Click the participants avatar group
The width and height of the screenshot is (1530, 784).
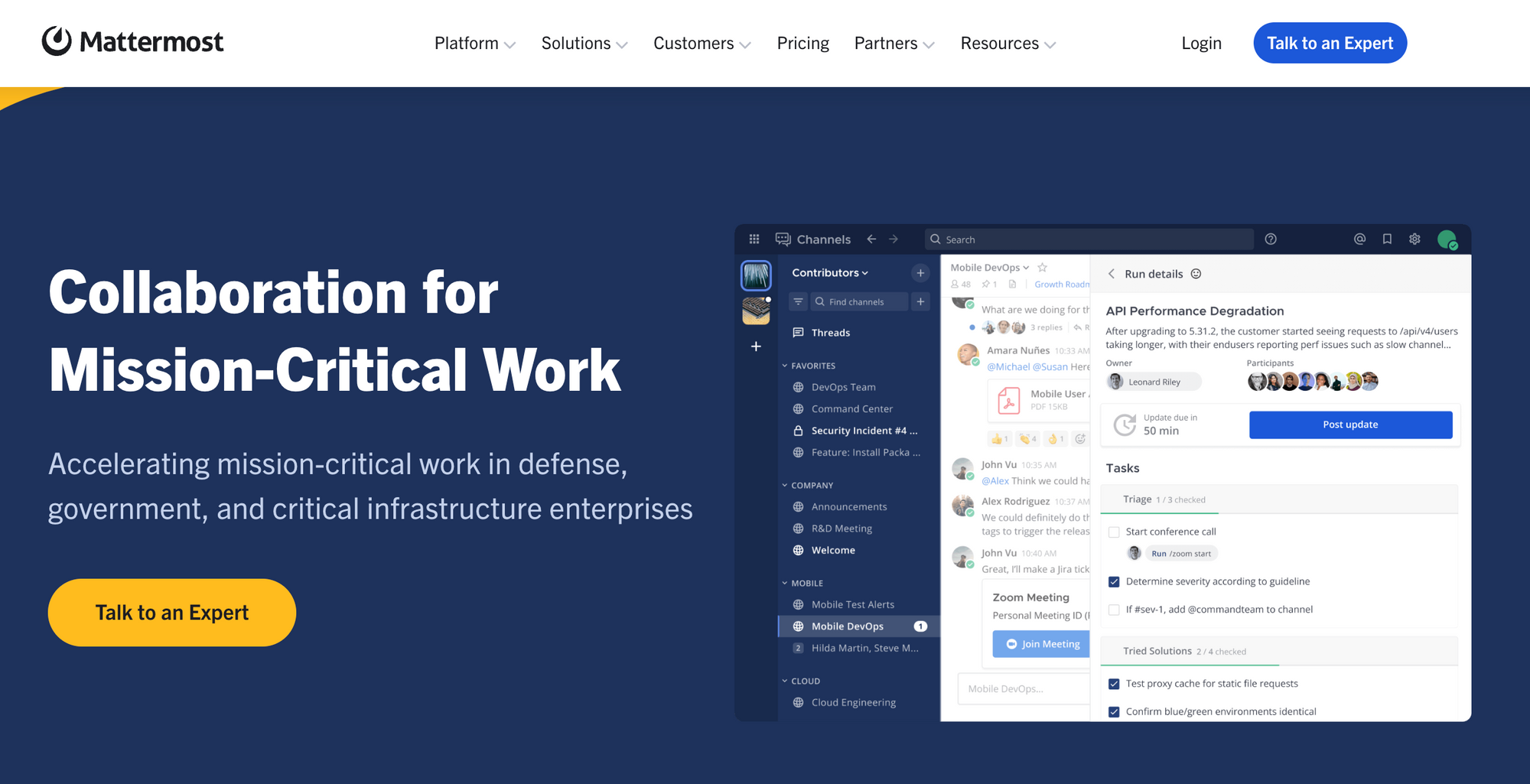click(1313, 381)
